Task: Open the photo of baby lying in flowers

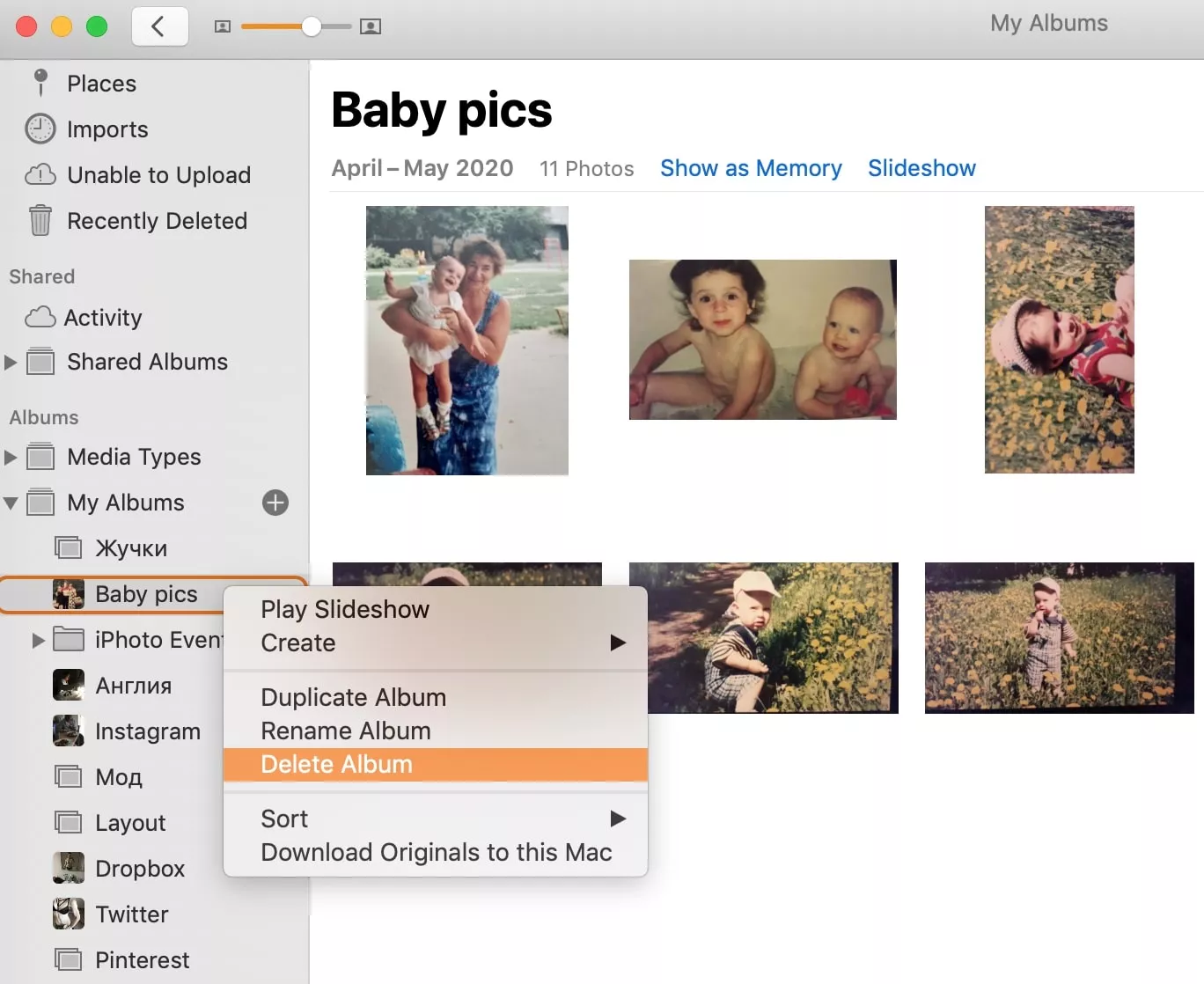Action: pos(1060,340)
